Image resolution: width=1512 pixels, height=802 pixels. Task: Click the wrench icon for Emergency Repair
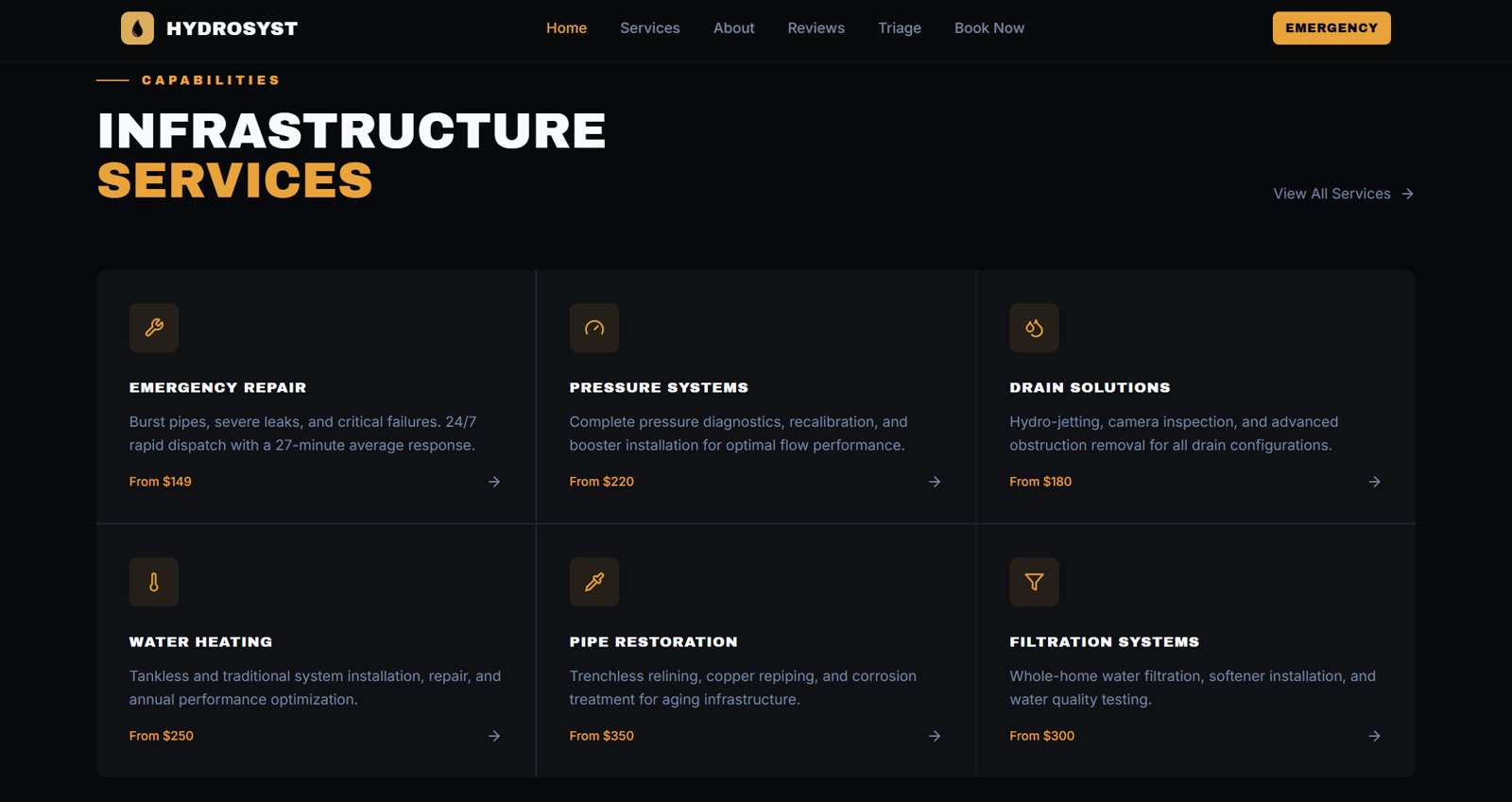pos(154,328)
